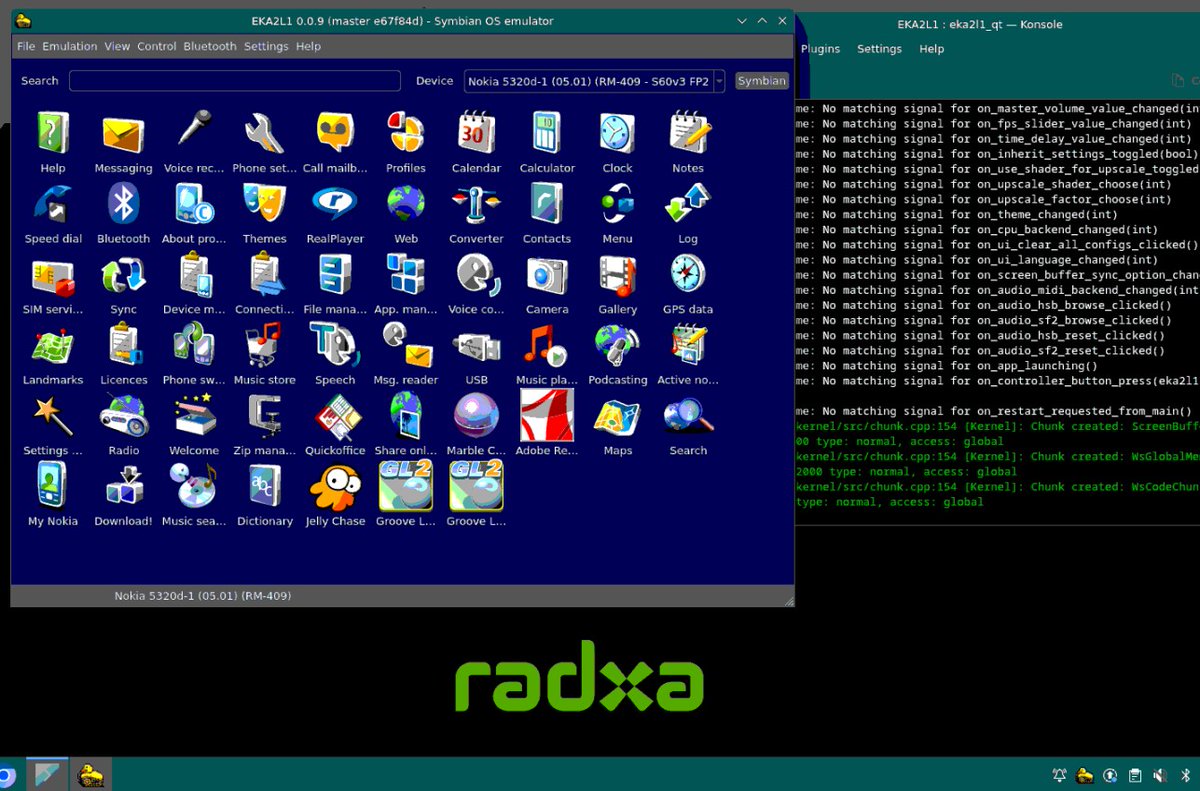Open the clipboard tray icon

[x=1135, y=775]
